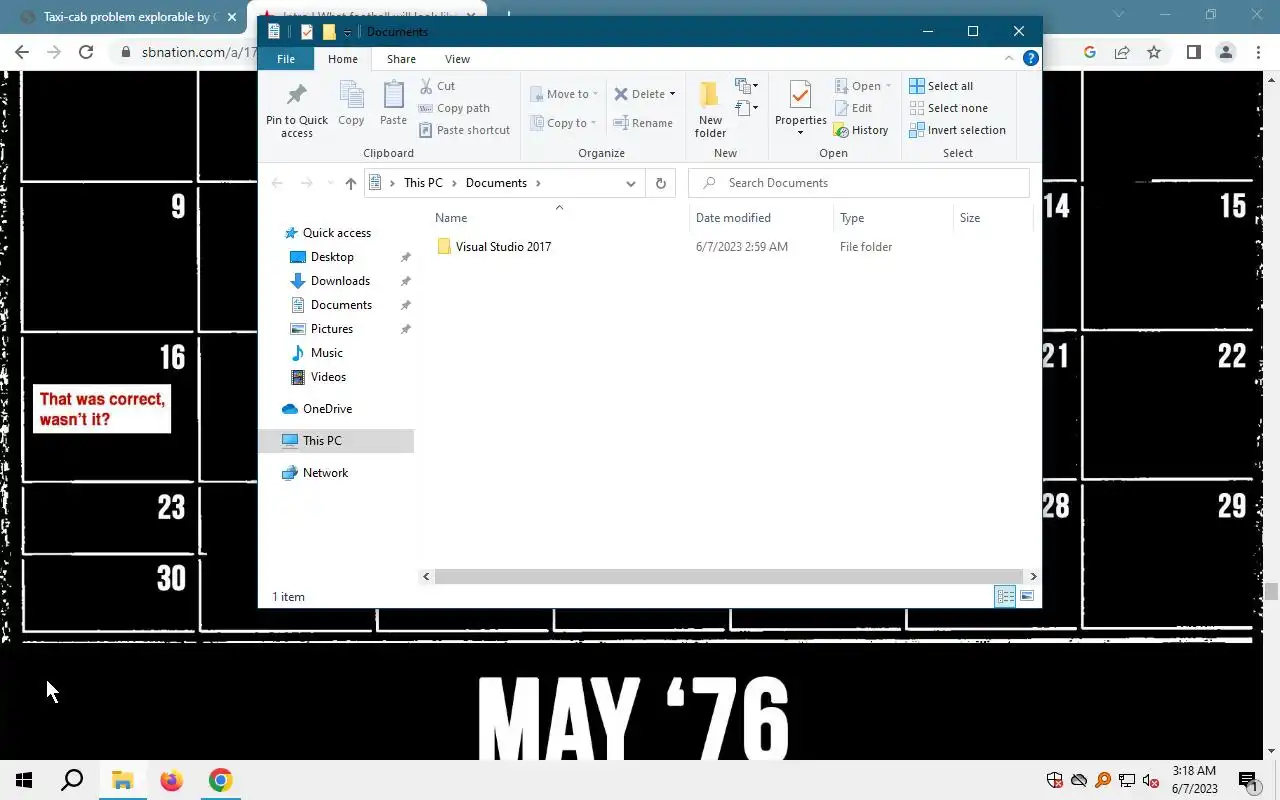Click Paste shortcut in the ribbon
Image resolution: width=1280 pixels, height=800 pixels.
(464, 130)
